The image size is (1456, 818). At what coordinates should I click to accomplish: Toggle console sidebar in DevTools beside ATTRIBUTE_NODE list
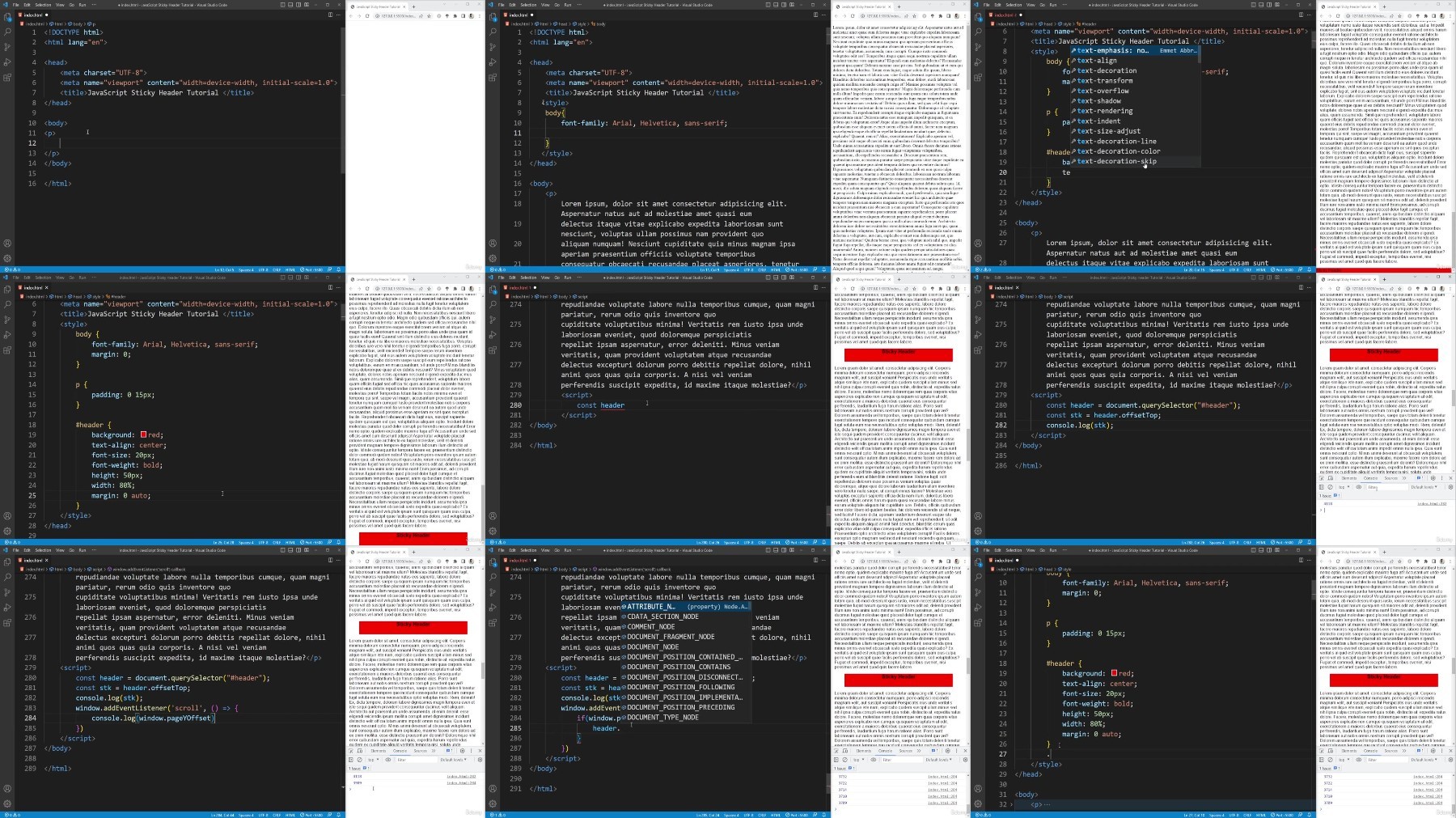click(x=836, y=760)
